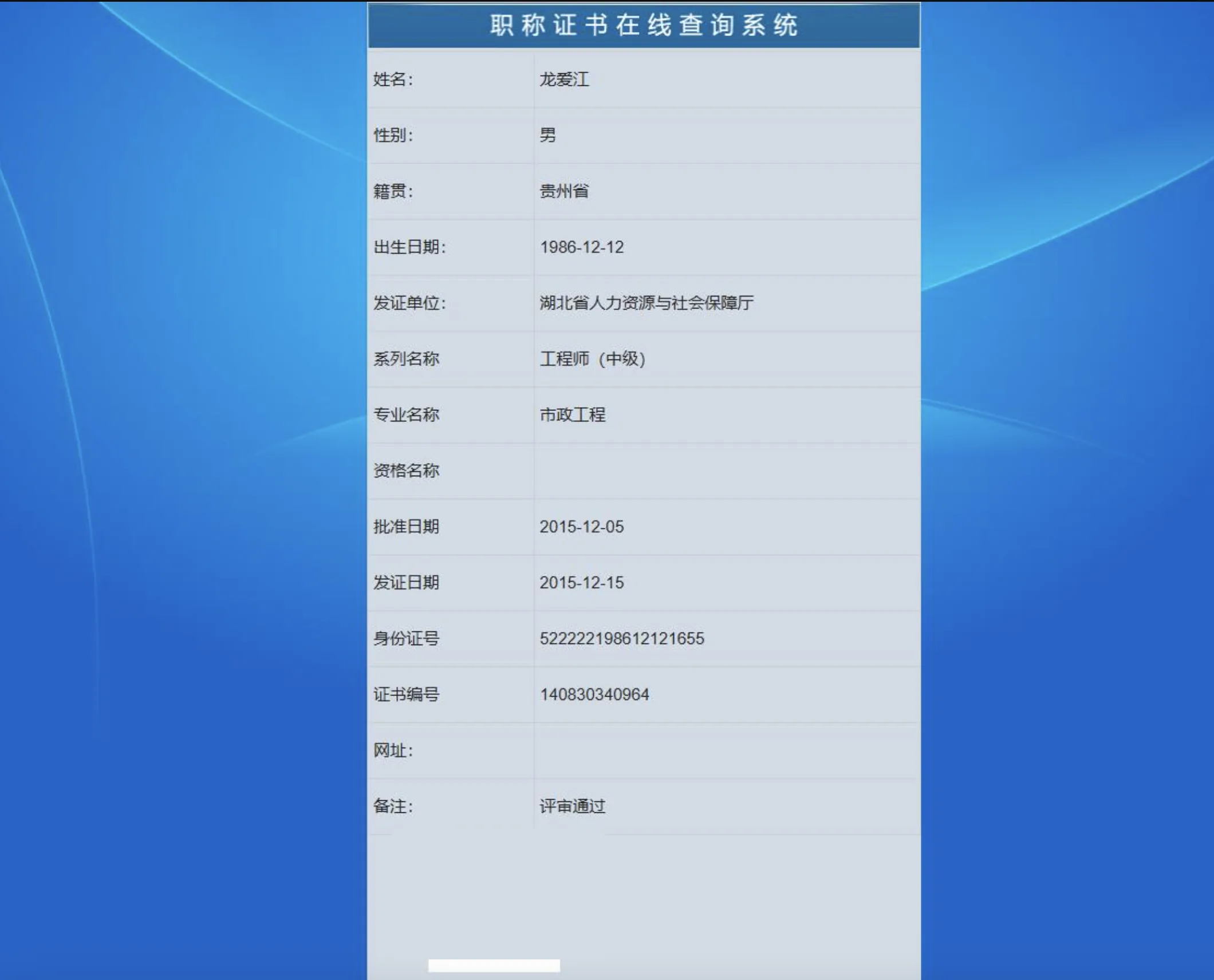
Task: Click the gender value 男
Action: (548, 135)
